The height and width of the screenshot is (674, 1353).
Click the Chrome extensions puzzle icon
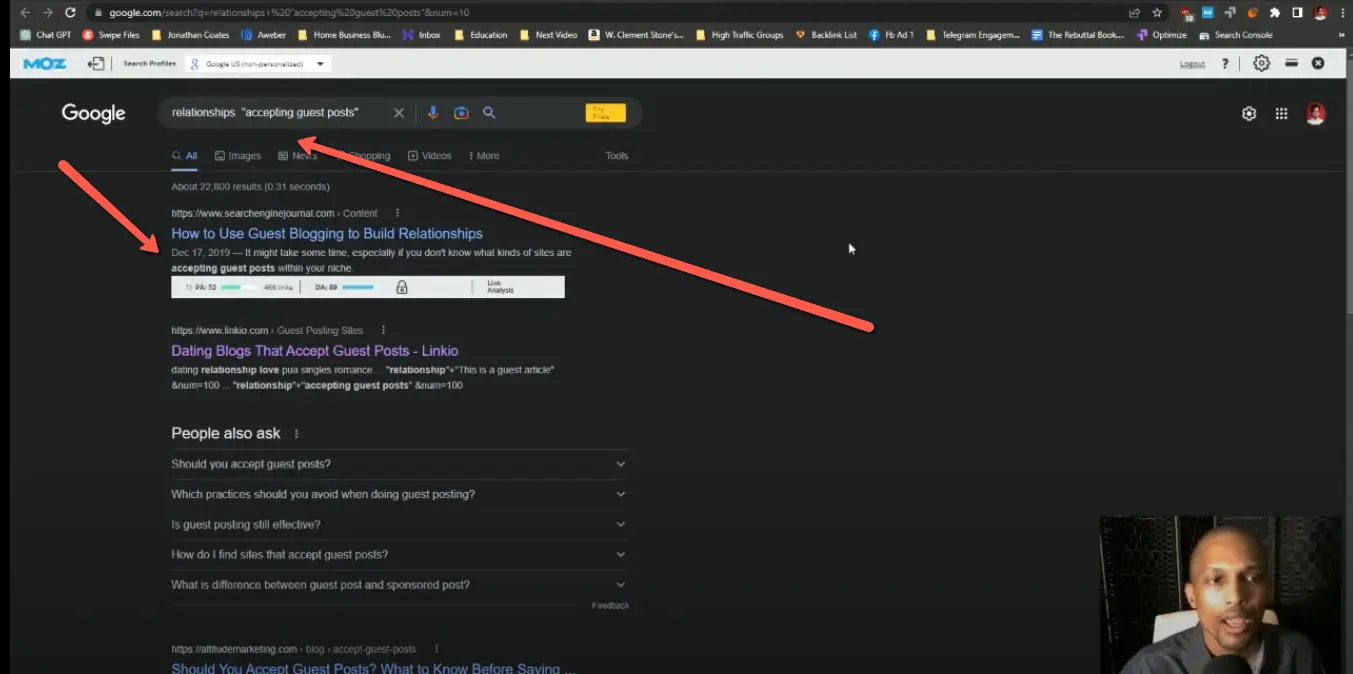click(x=1274, y=12)
